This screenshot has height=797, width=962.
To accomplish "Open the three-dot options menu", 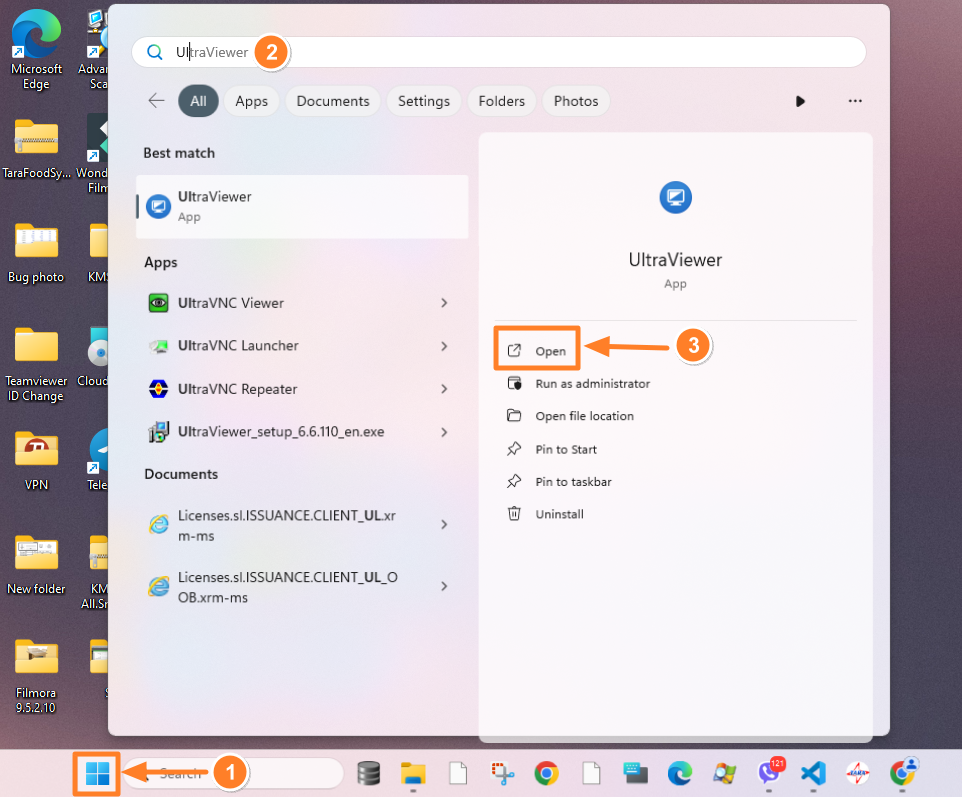I will point(855,101).
